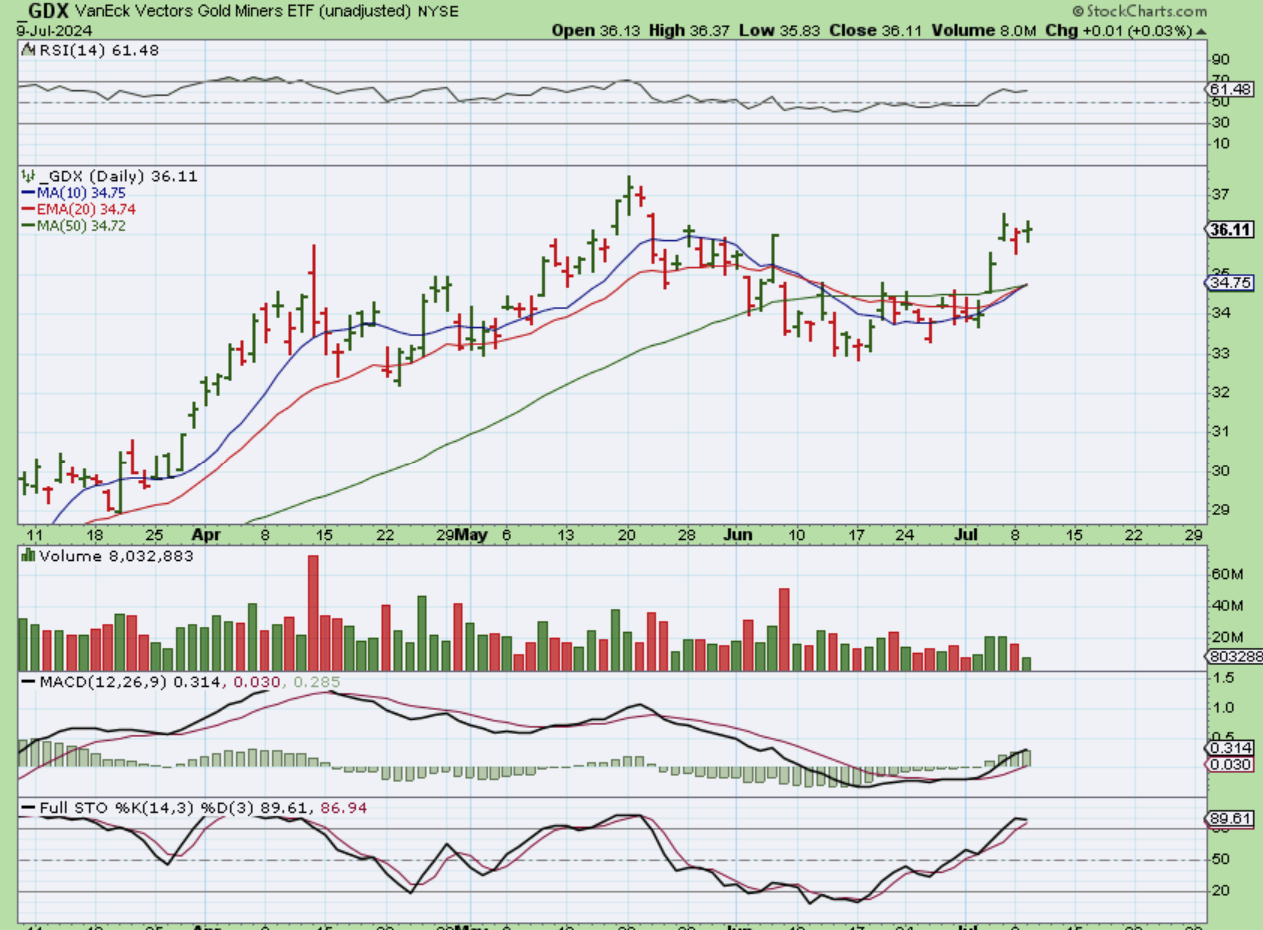The width and height of the screenshot is (1263, 930).
Task: Click the 40M label on the volume axis
Action: (x=1226, y=606)
